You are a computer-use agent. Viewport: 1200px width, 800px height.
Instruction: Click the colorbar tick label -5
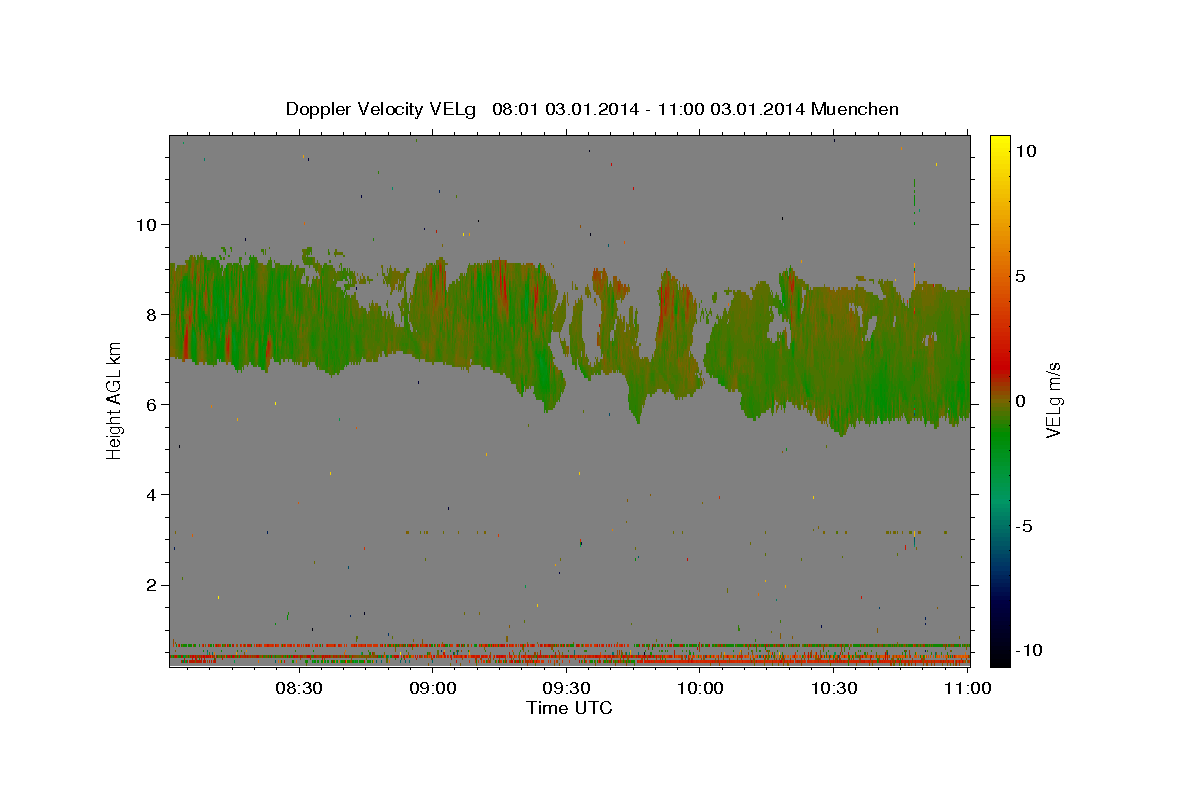pyautogui.click(x=1023, y=526)
